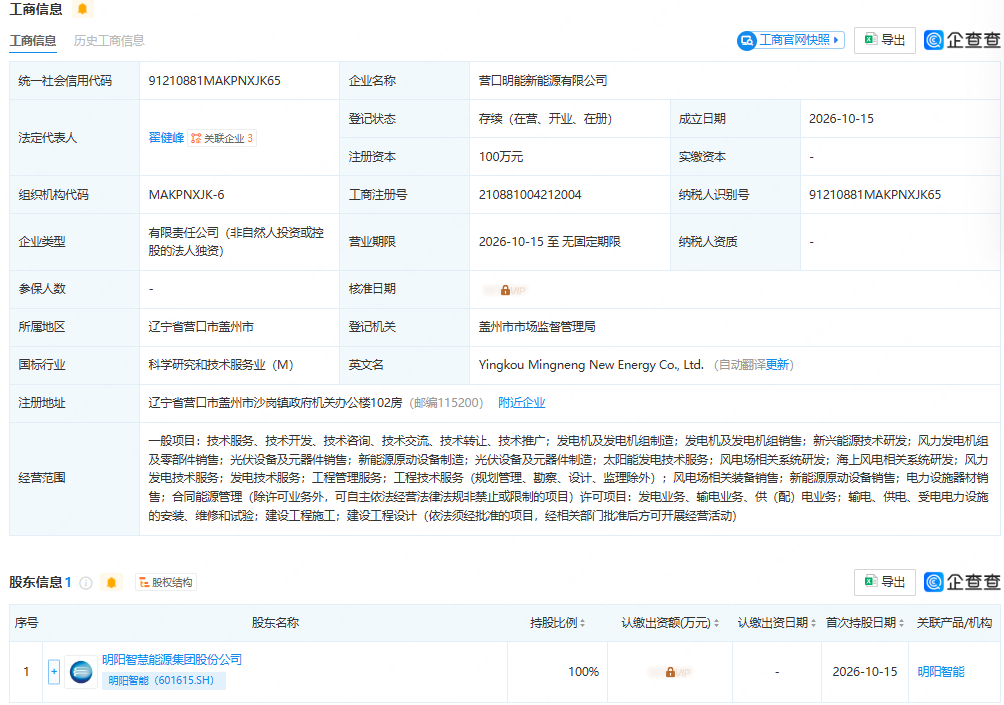
Task: Open related product 明阳智能 link
Action: (x=941, y=672)
